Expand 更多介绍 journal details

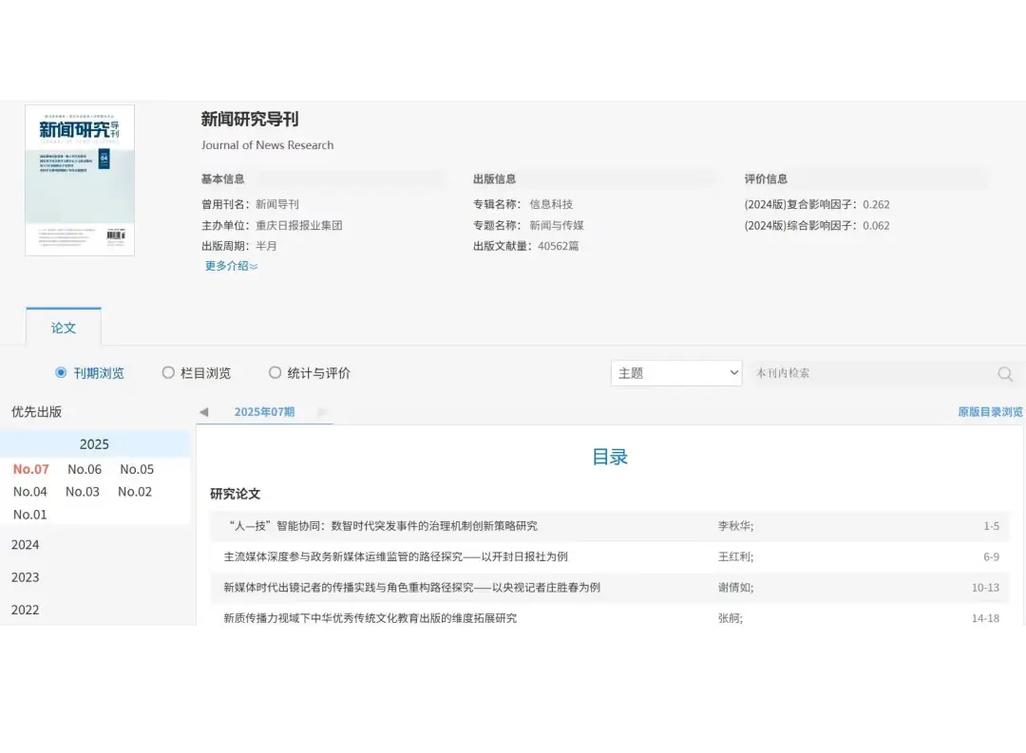click(231, 266)
